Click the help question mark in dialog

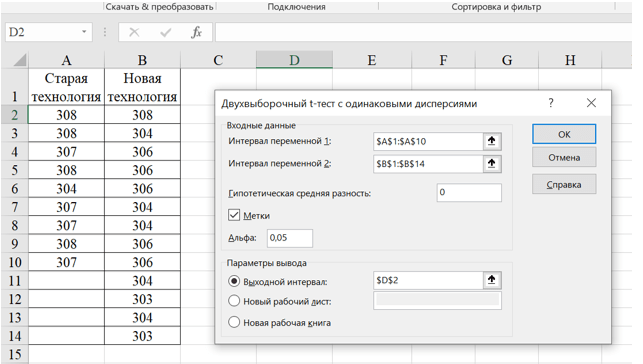click(x=551, y=103)
